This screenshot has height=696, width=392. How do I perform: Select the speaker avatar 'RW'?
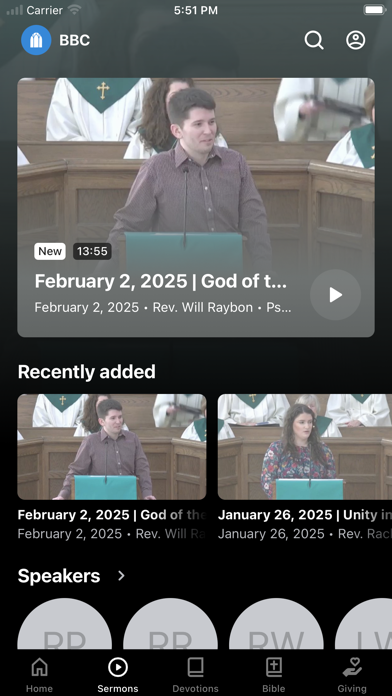pyautogui.click(x=276, y=624)
